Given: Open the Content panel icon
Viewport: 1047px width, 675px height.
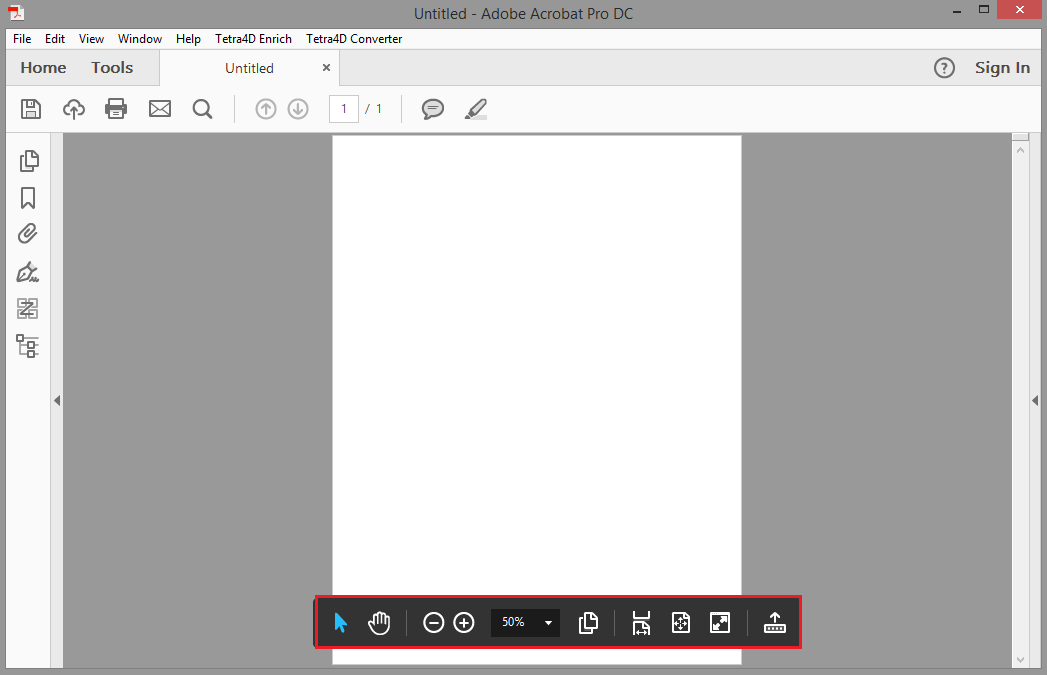Looking at the screenshot, I should coord(27,308).
